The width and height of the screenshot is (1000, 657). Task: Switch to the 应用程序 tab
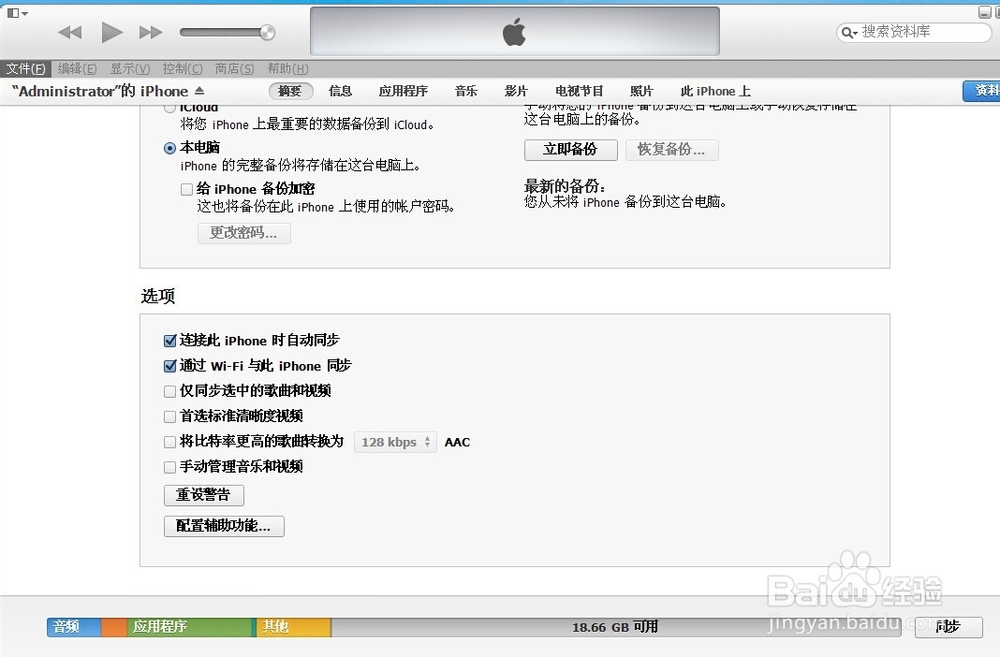coord(403,91)
